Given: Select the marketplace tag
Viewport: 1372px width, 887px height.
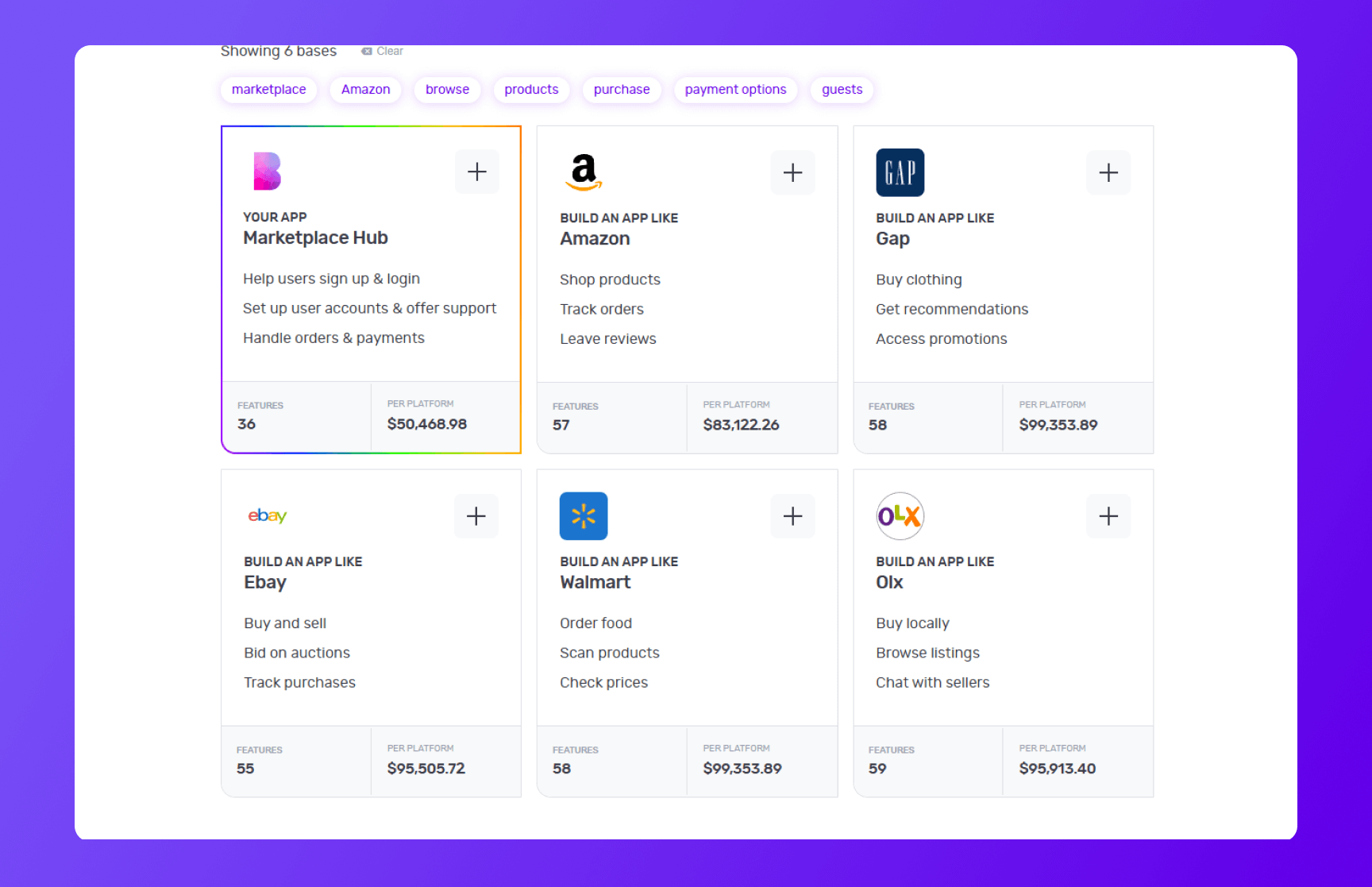Looking at the screenshot, I should click(x=269, y=90).
